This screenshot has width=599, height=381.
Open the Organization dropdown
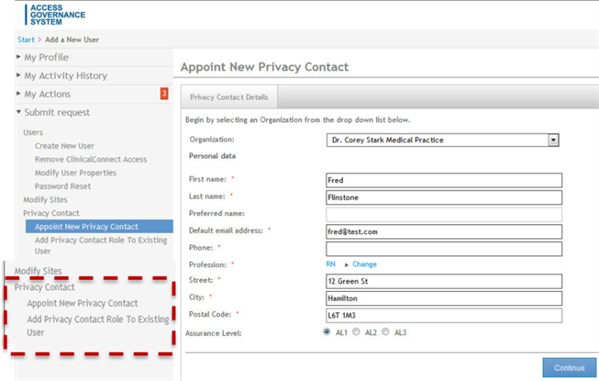click(443, 140)
